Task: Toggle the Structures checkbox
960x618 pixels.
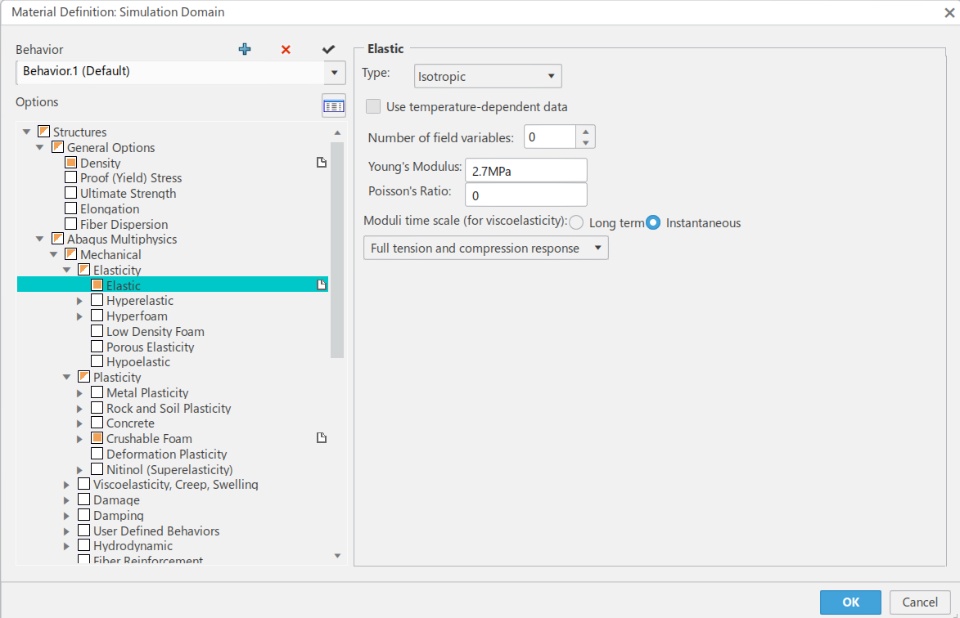Action: pyautogui.click(x=44, y=132)
